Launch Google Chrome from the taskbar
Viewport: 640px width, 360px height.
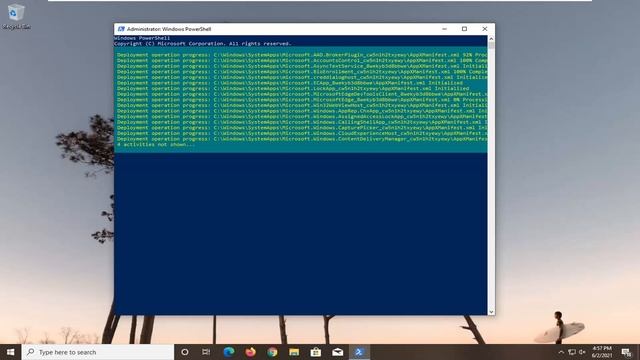[x=272, y=352]
